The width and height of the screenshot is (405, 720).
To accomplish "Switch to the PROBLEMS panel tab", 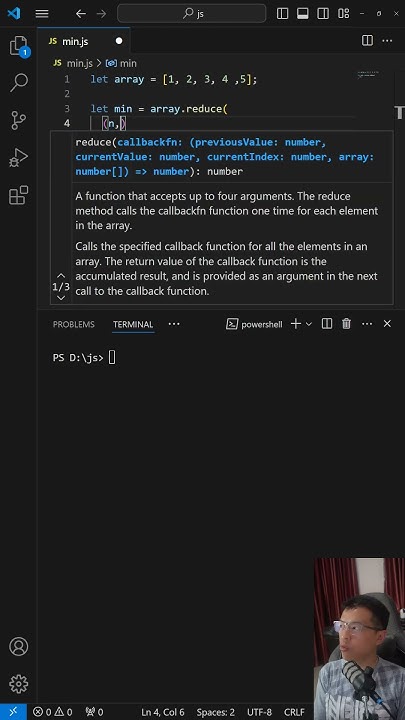I will (73, 324).
